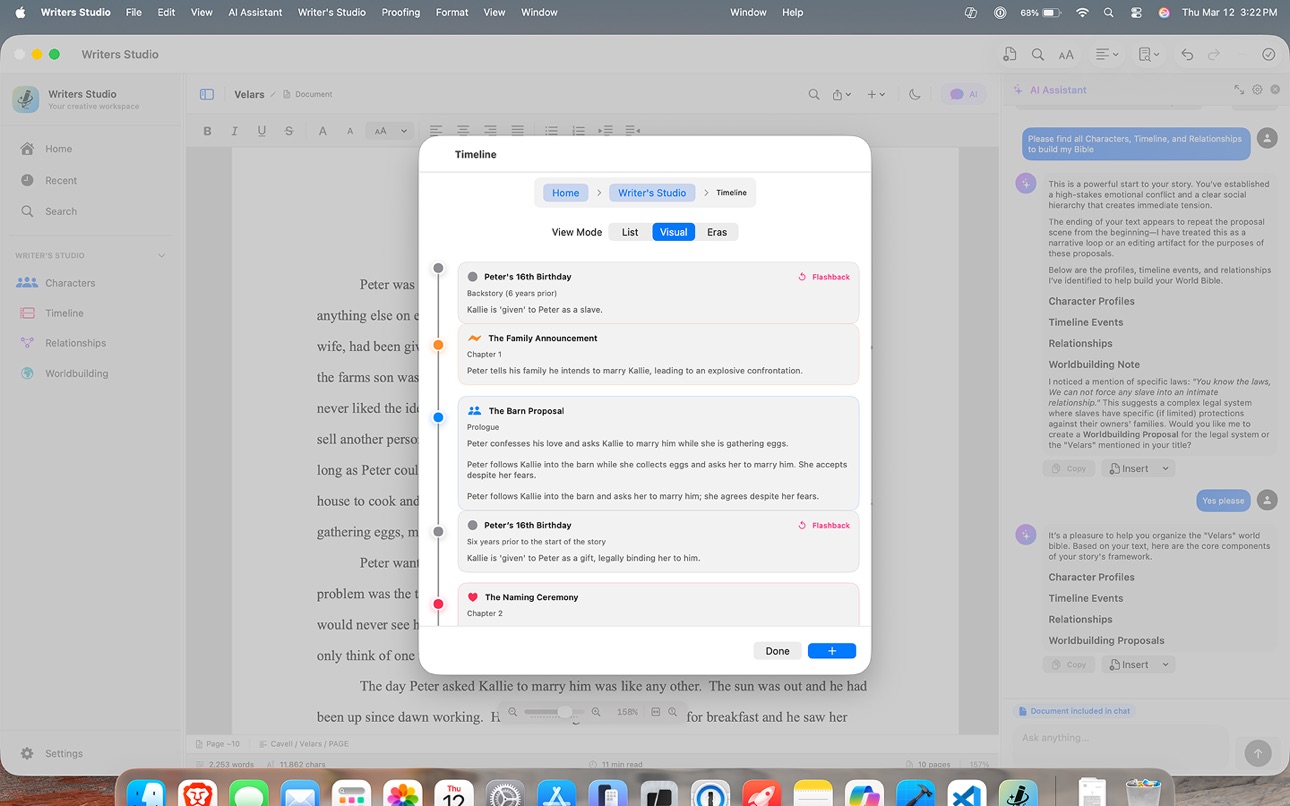Align text right in the formatting bar

coord(490,131)
